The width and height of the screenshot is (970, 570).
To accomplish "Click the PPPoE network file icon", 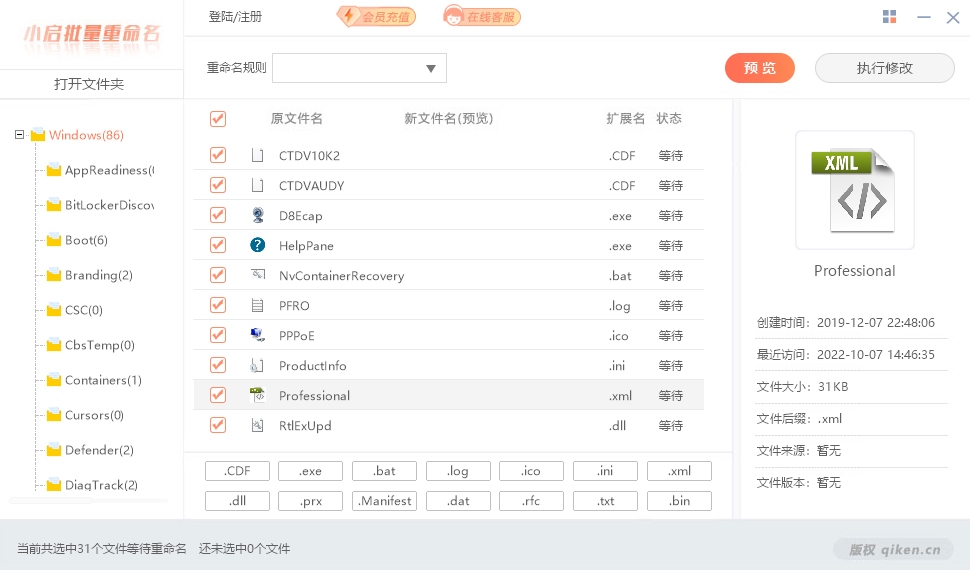I will 258,335.
